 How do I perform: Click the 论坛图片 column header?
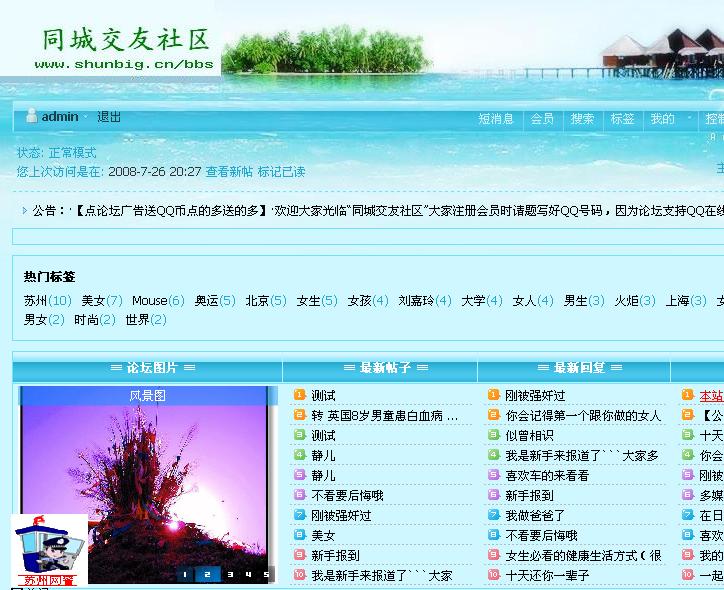coord(152,367)
